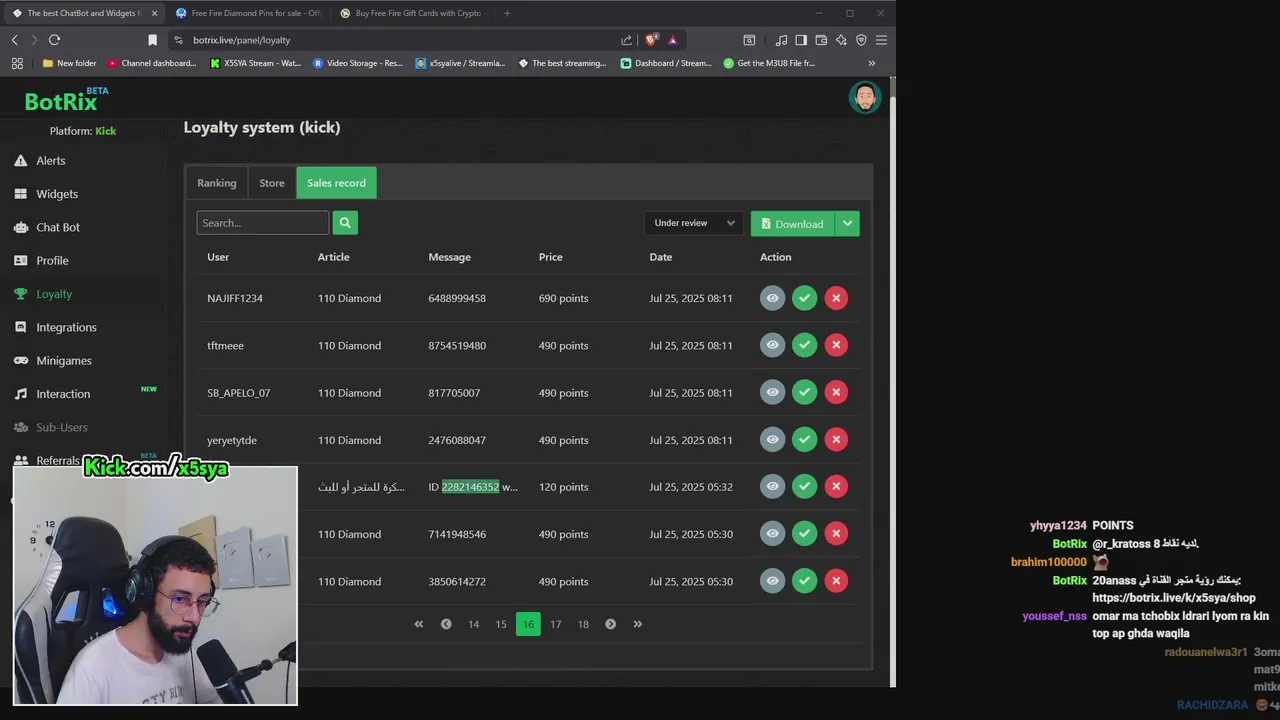View the 120 points purchase eye icon
This screenshot has height=720, width=1280.
[x=772, y=486]
